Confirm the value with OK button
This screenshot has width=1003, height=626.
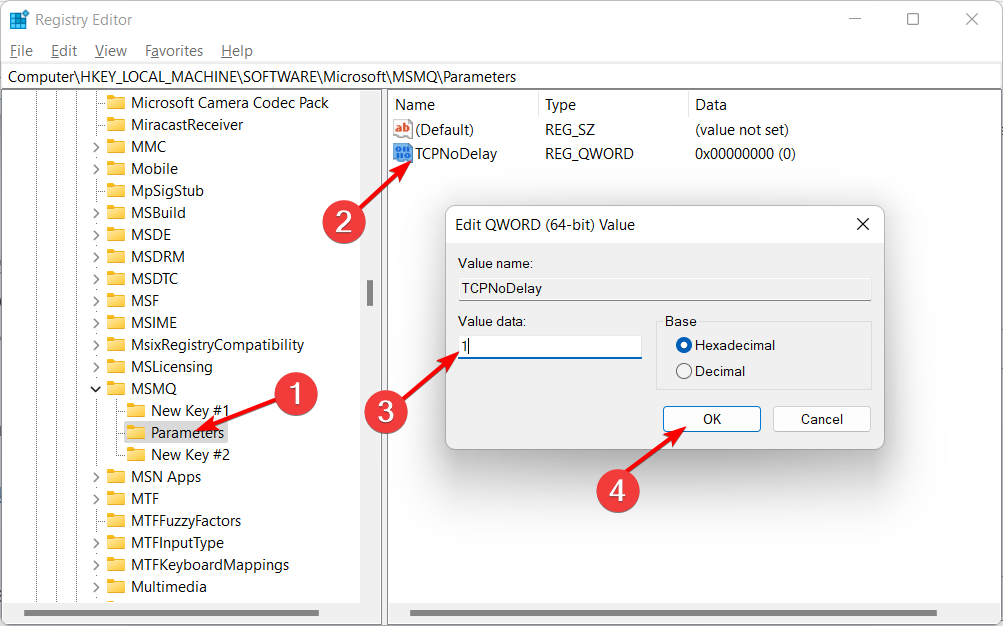click(712, 419)
